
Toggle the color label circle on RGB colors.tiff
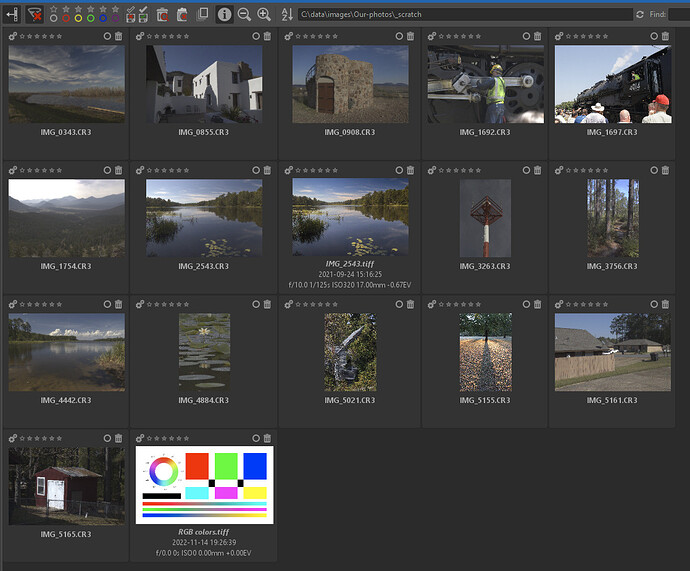(x=255, y=438)
